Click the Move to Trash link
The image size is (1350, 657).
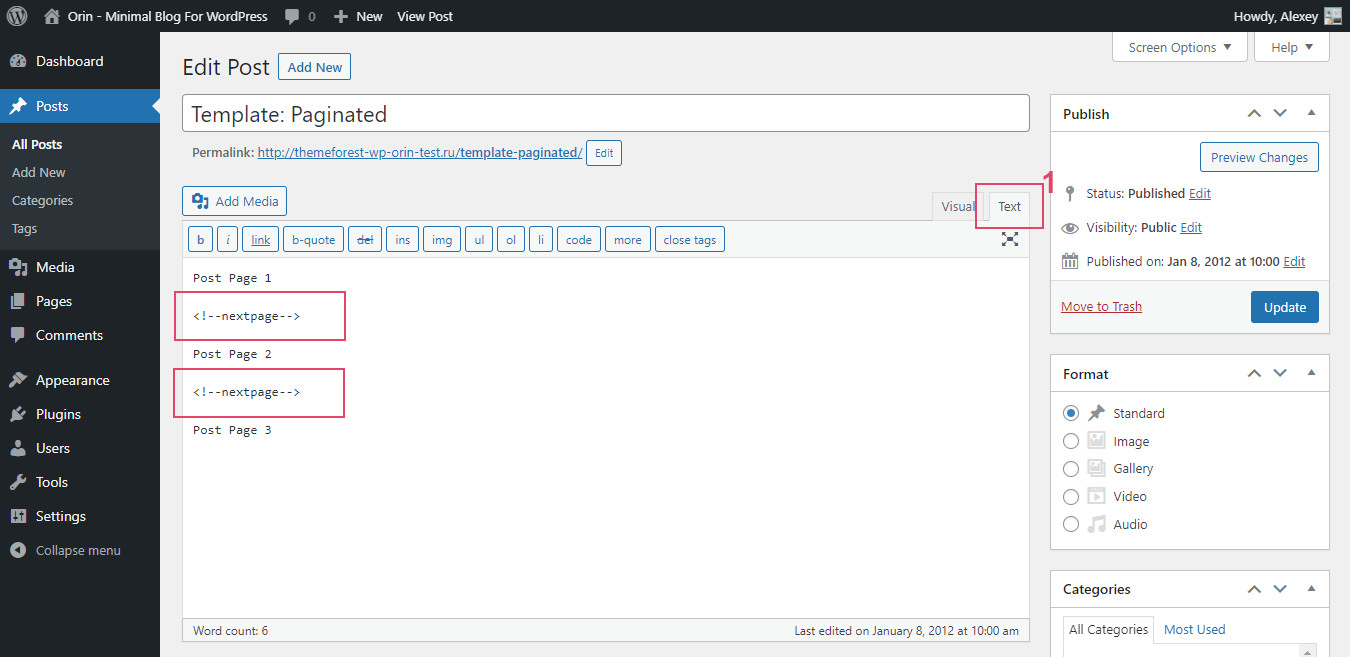point(1101,306)
